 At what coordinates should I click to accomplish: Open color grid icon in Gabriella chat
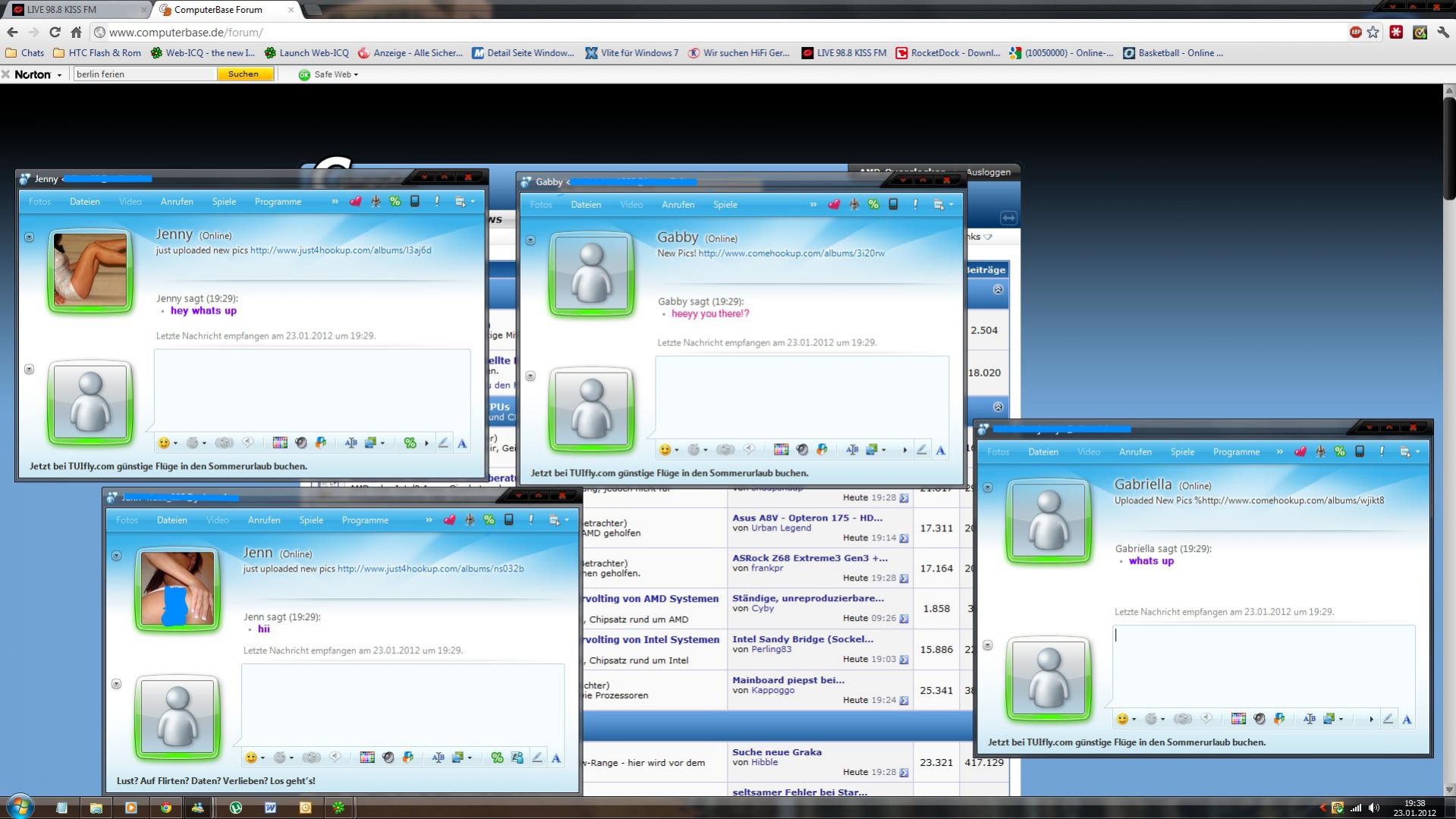(x=1238, y=719)
